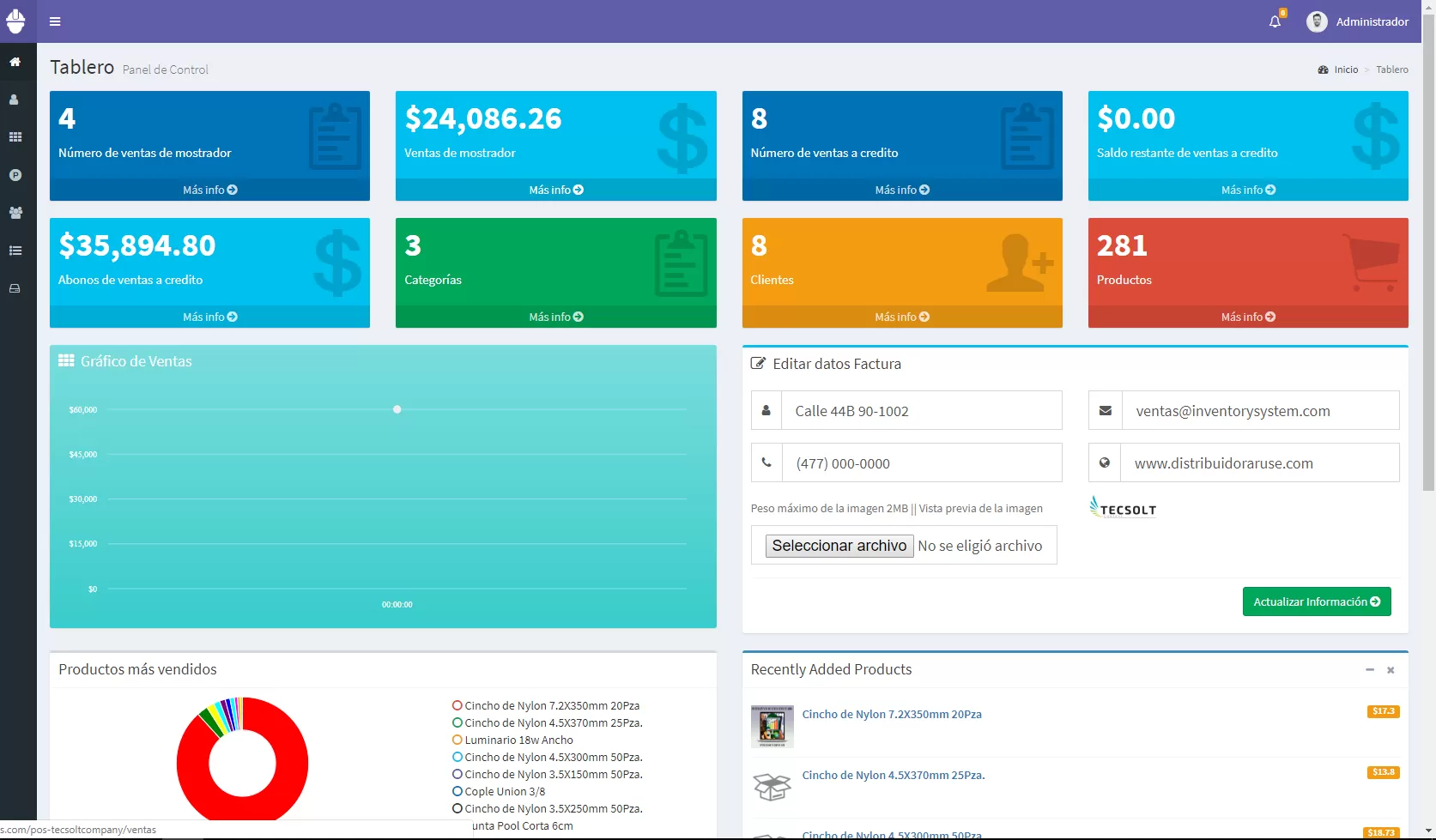This screenshot has height=840, width=1436.
Task: Toggle Luminario 18w Ancho legend marker
Action: click(x=457, y=740)
